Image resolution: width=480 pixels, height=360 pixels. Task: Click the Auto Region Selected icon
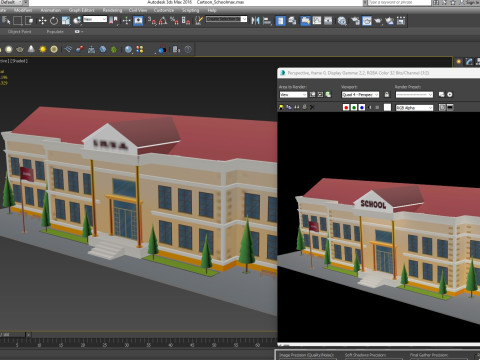320,95
